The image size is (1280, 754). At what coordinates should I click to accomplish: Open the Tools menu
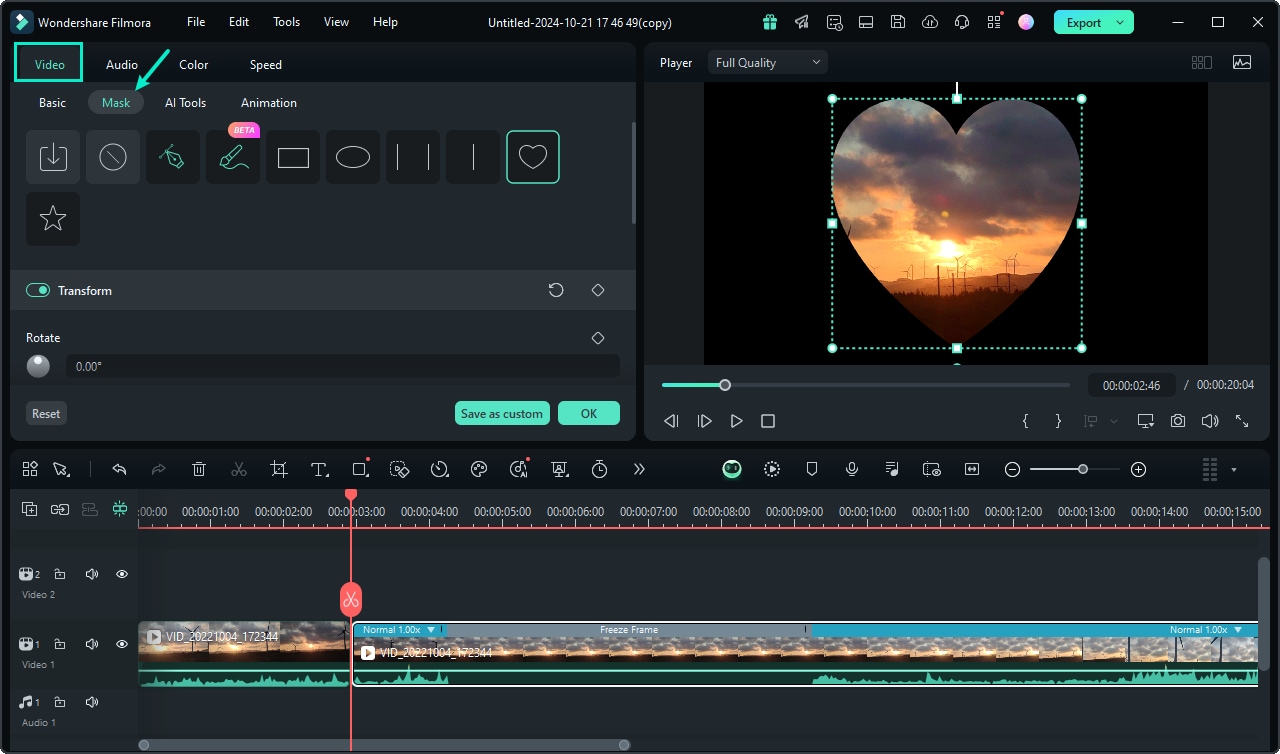click(287, 22)
